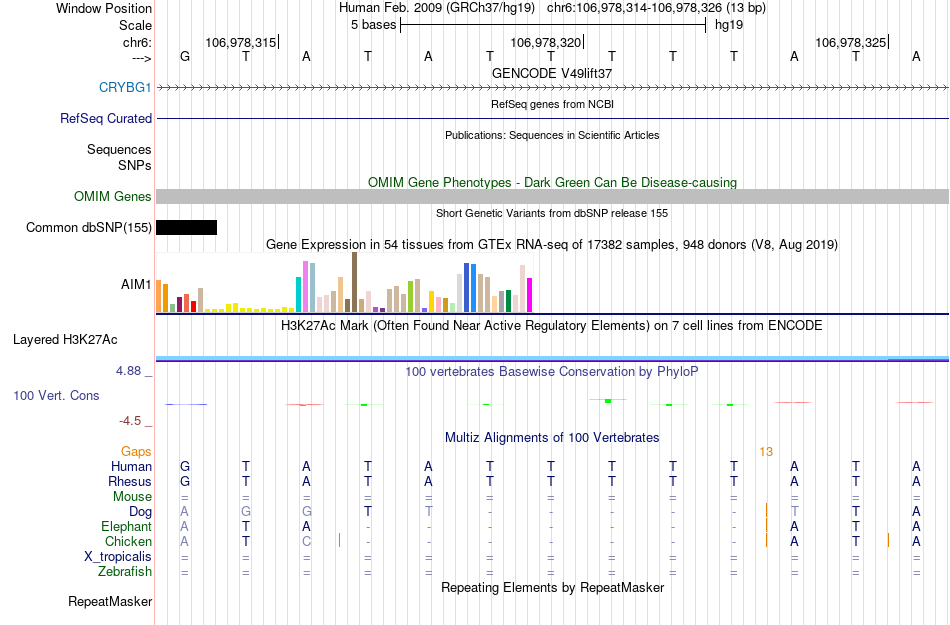Click the -4.5 PhyloP lower scale value
Image resolution: width=950 pixels, height=625 pixels.
tap(130, 420)
